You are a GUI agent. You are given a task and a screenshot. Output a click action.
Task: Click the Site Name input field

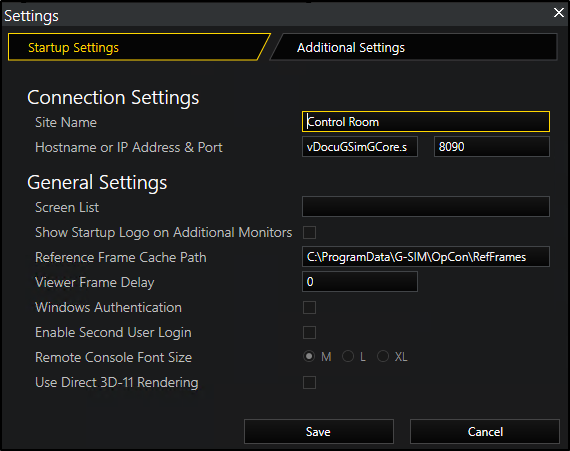coord(426,122)
